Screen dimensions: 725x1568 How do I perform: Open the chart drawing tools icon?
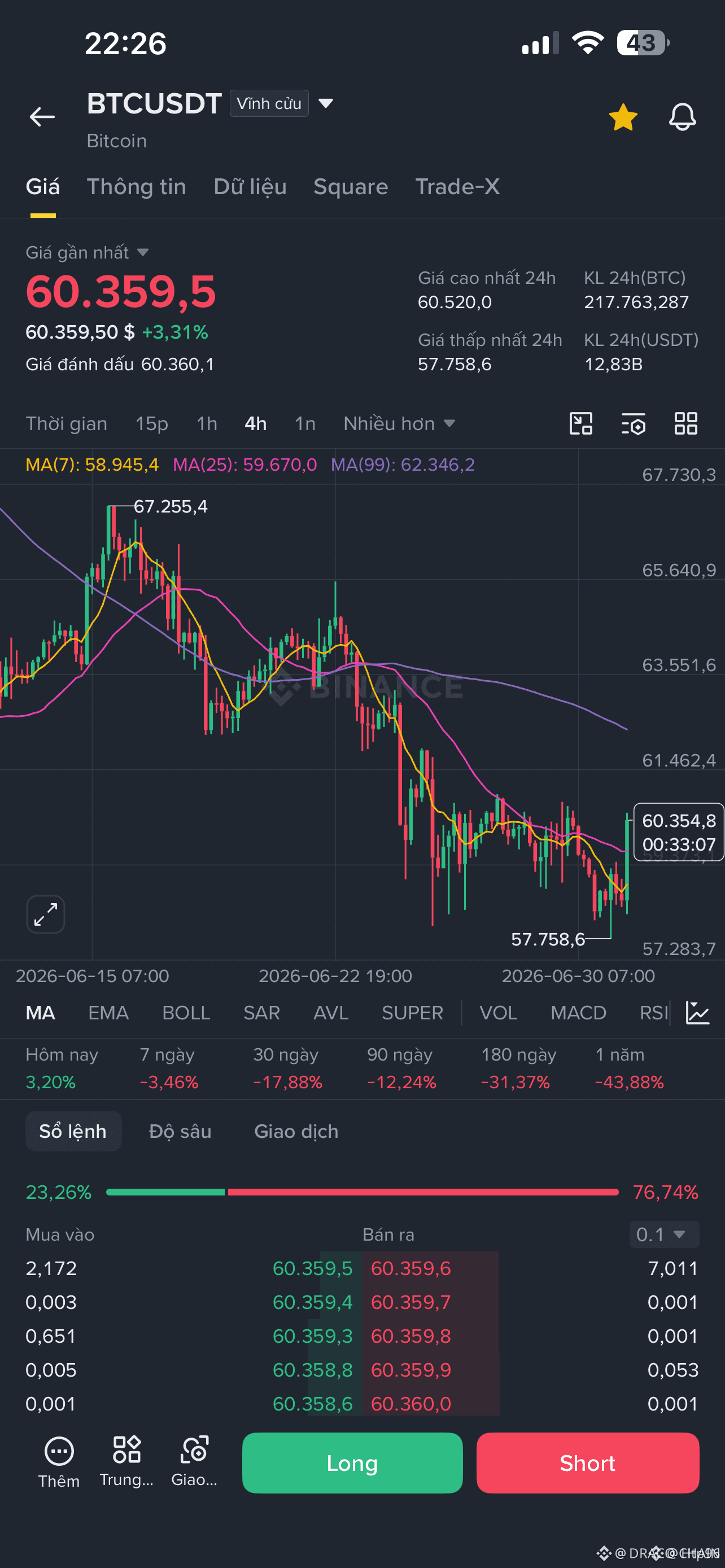click(580, 424)
